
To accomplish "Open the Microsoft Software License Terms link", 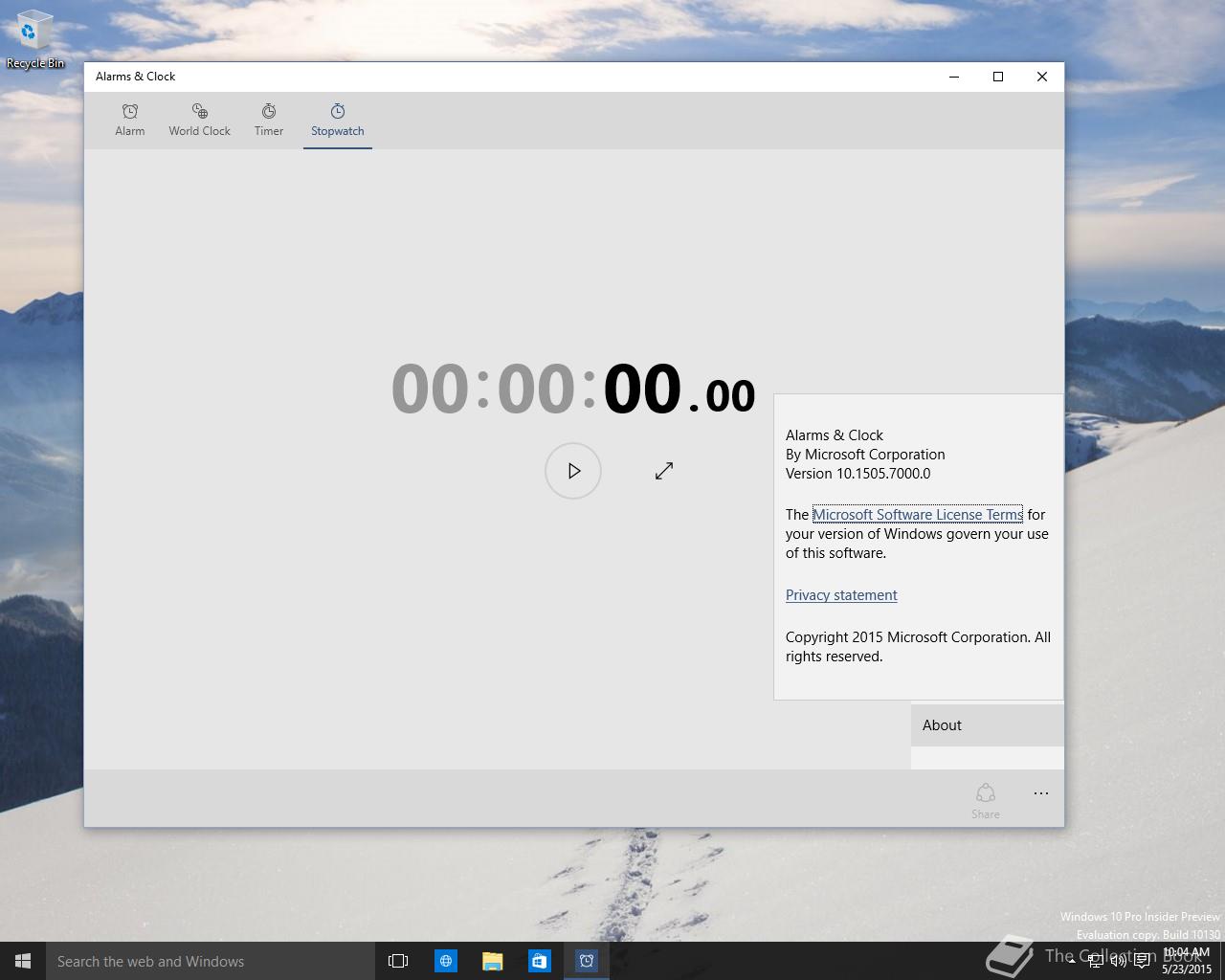I will pyautogui.click(x=918, y=514).
